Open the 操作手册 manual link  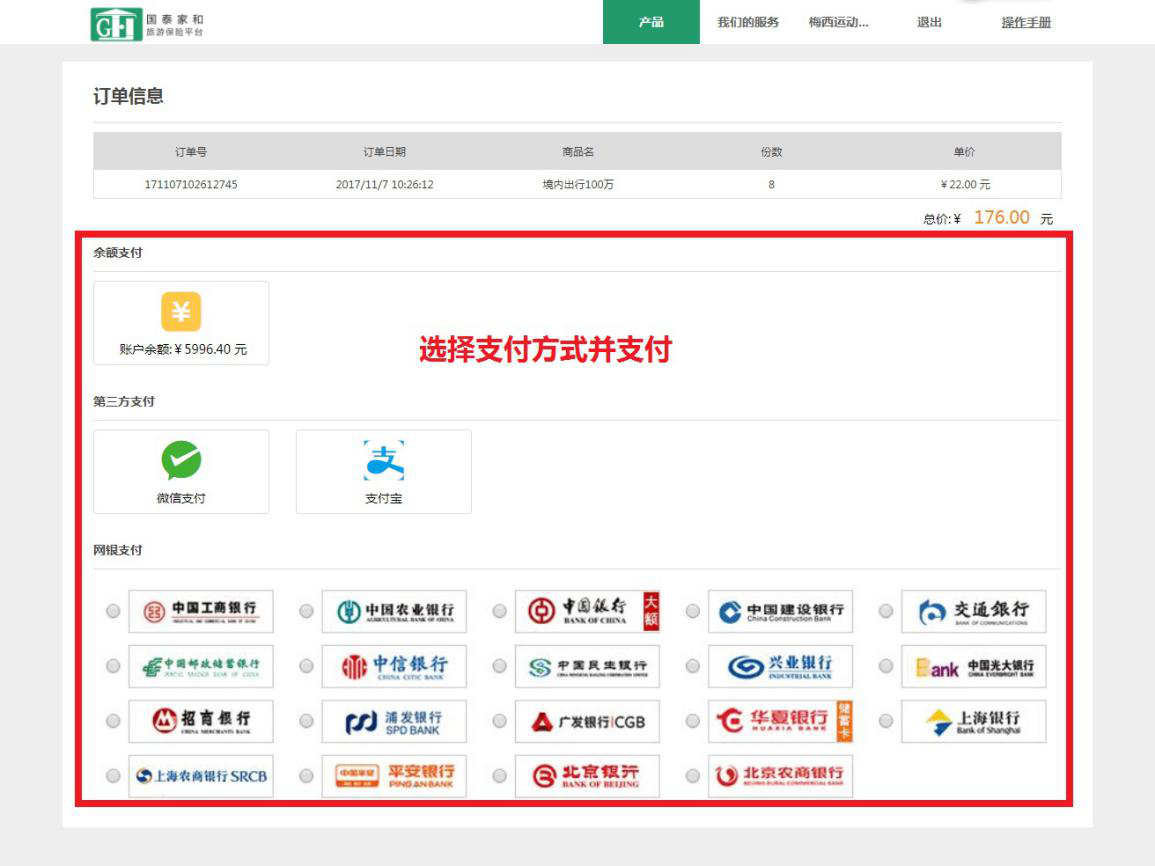[1026, 22]
